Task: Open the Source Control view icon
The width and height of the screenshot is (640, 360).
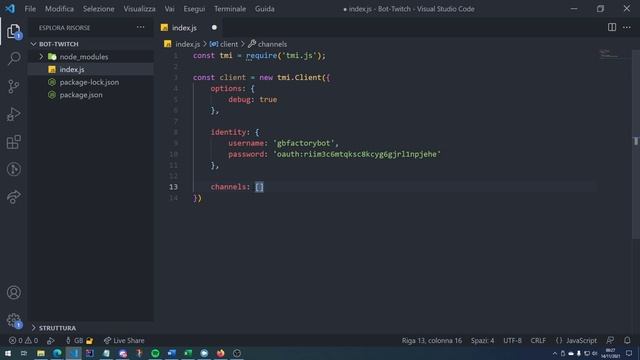Action: click(13, 86)
